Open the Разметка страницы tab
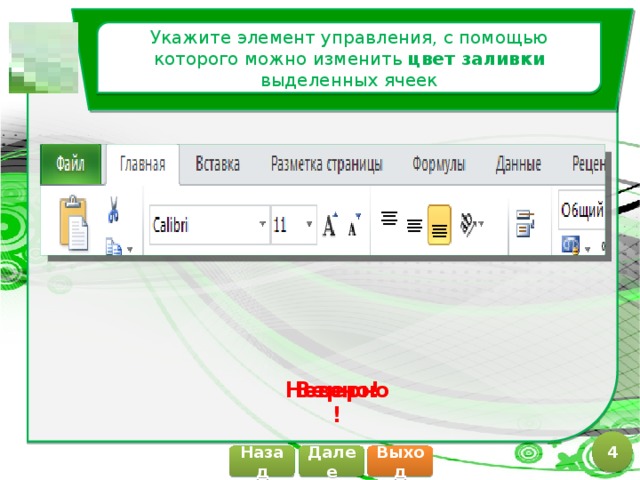Viewport: 640px width, 480px height. (327, 164)
